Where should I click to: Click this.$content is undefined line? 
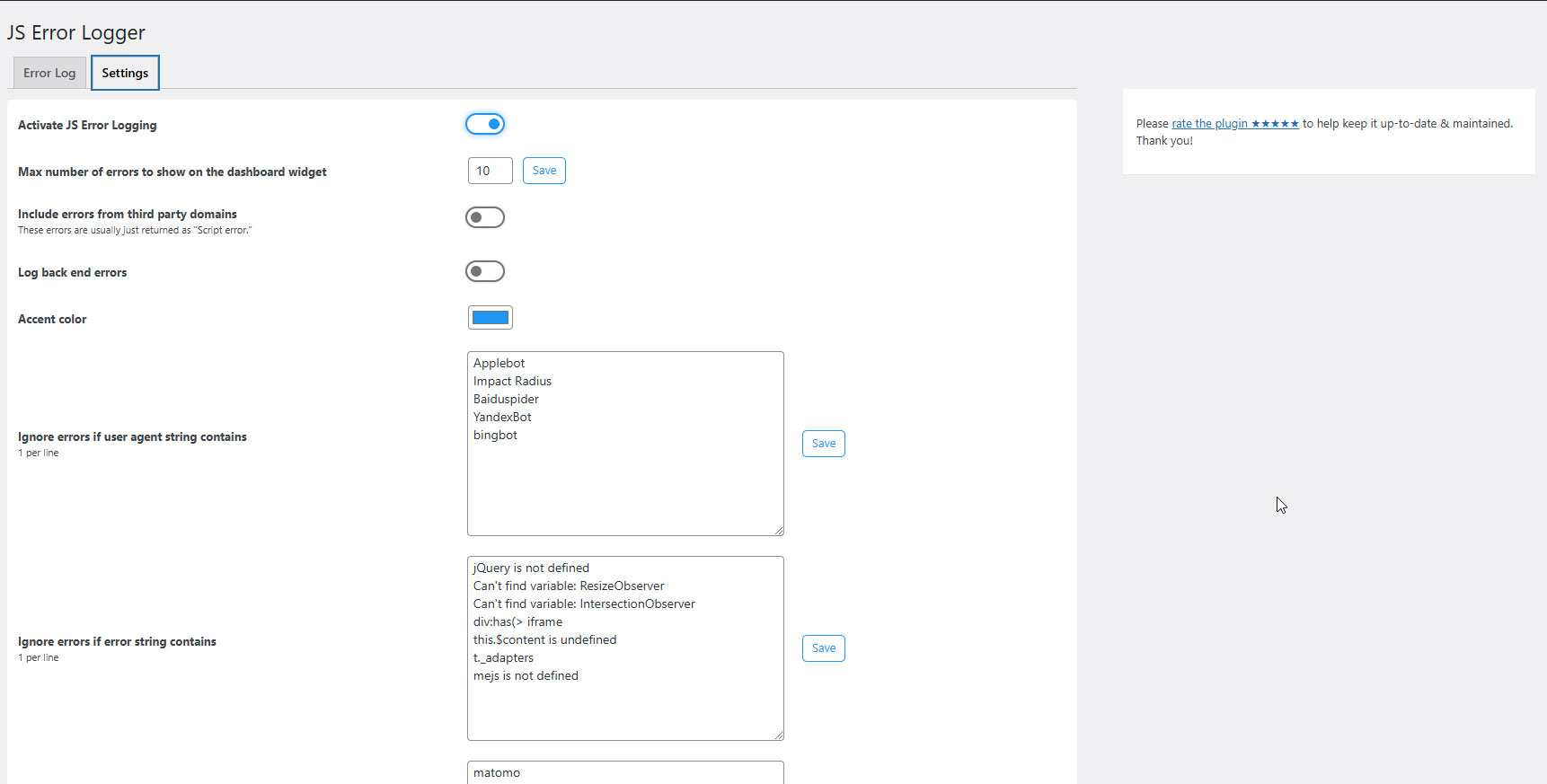pyautogui.click(x=545, y=640)
